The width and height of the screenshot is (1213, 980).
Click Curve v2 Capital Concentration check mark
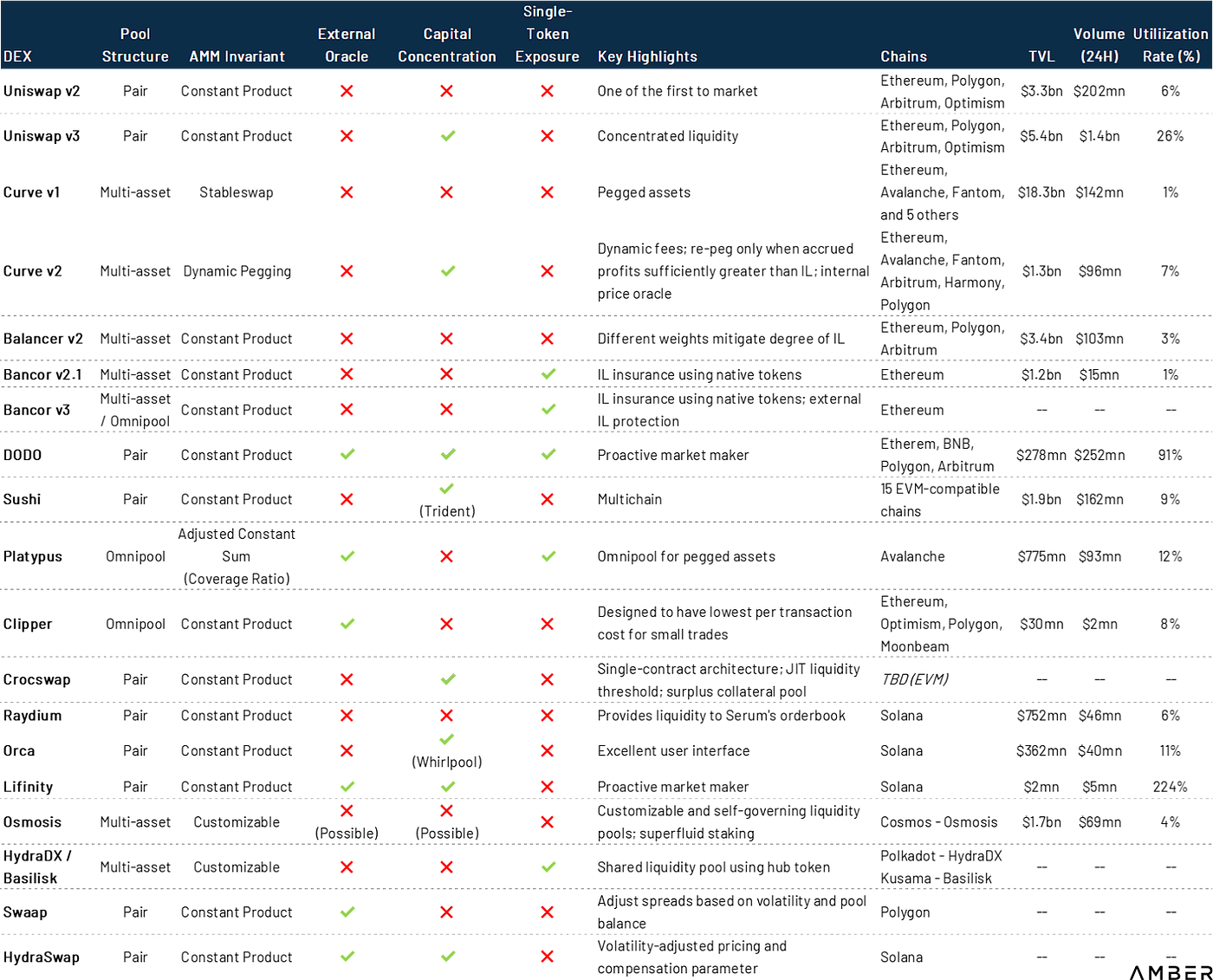(447, 271)
